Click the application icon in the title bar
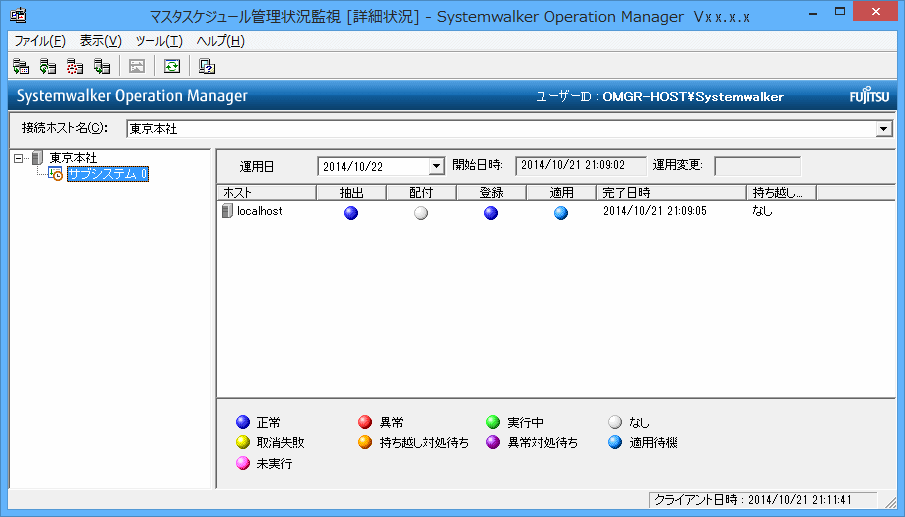This screenshot has height=517, width=905. (18, 16)
